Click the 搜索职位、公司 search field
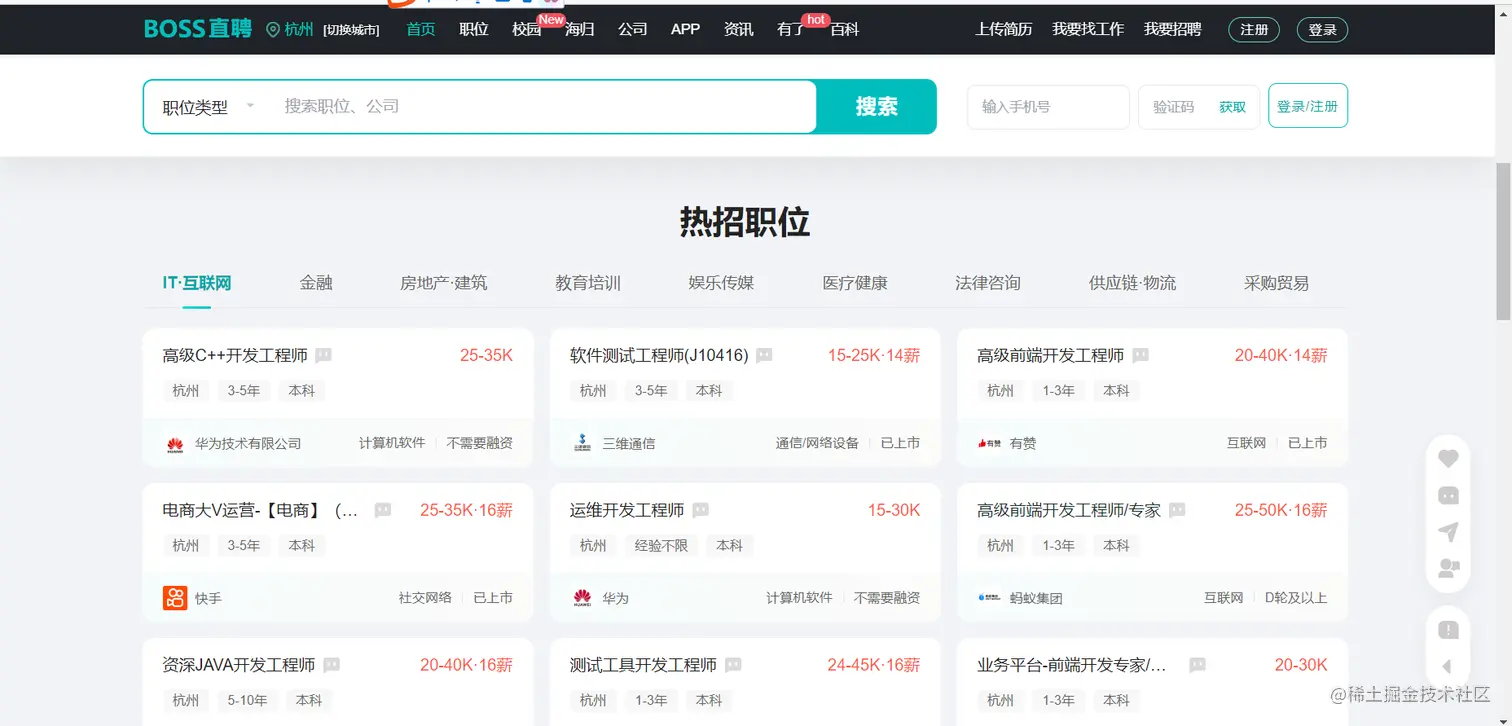The image size is (1512, 726). point(545,106)
